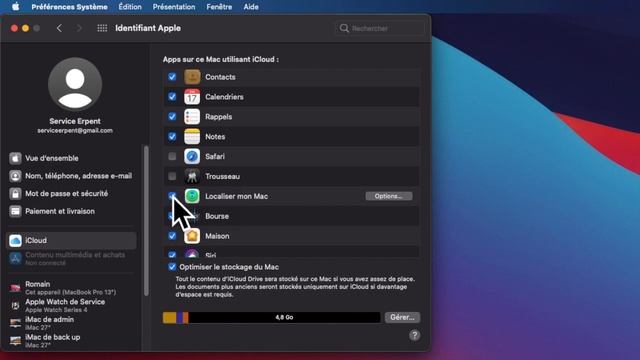Open help with the question mark
The width and height of the screenshot is (640, 360).
pyautogui.click(x=415, y=336)
